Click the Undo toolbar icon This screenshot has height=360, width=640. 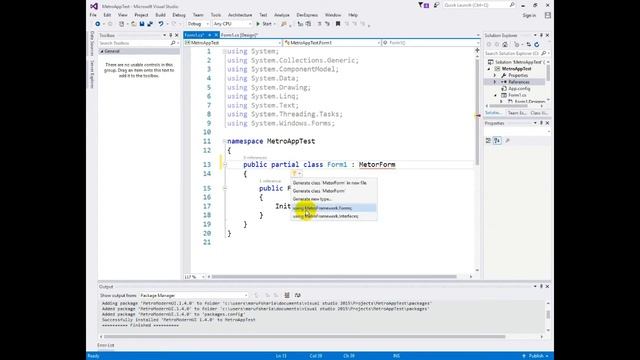(161, 24)
